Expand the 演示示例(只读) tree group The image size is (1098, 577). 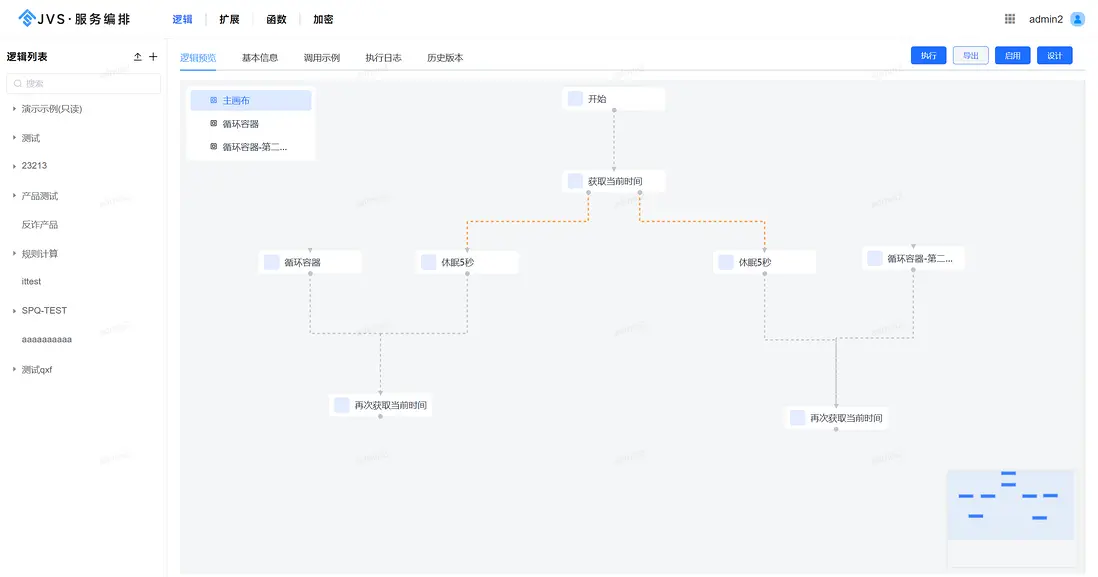14,109
